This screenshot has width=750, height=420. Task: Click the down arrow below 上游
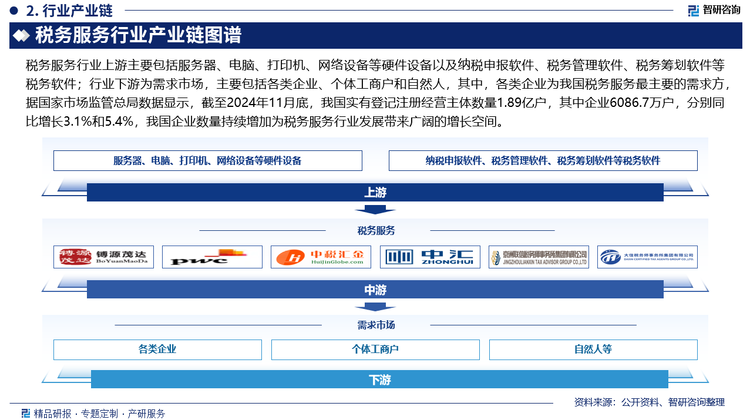[375, 210]
